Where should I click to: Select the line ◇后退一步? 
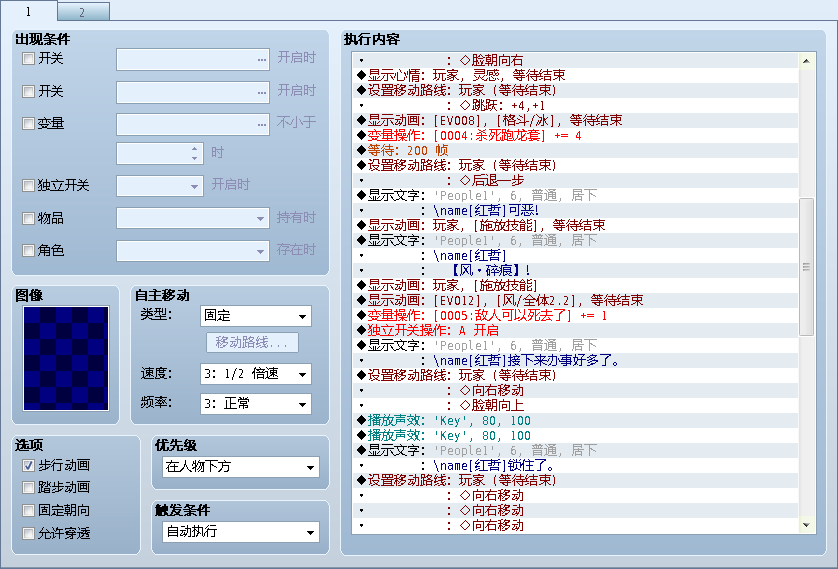click(577, 180)
